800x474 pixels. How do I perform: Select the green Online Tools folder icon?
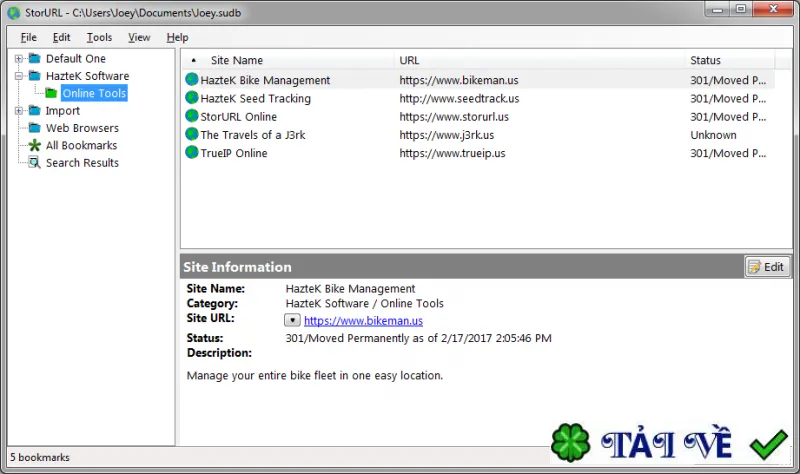coord(51,93)
